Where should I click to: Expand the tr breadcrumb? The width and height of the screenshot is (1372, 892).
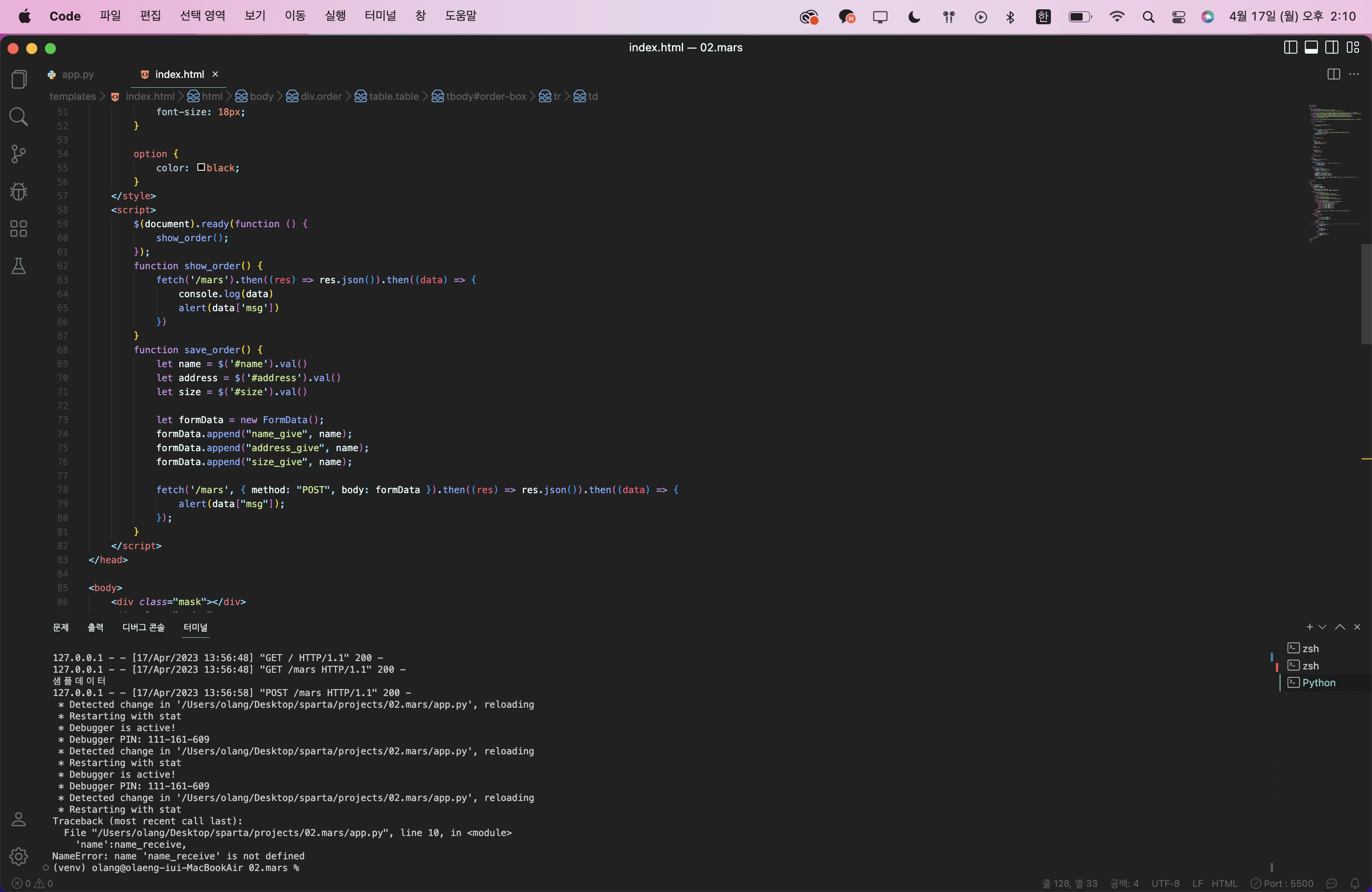[x=551, y=96]
